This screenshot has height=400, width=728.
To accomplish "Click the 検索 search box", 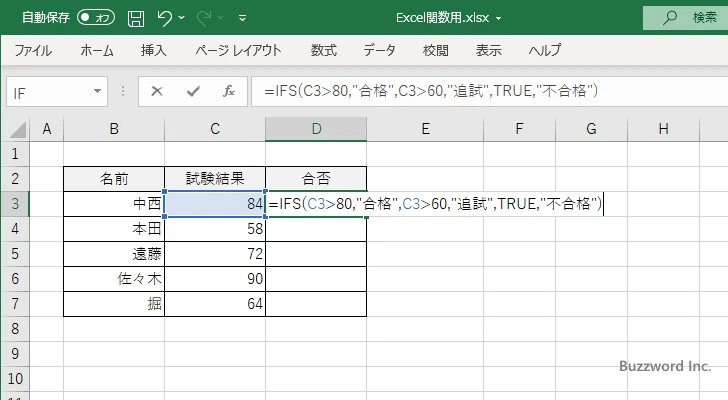I will [685, 18].
